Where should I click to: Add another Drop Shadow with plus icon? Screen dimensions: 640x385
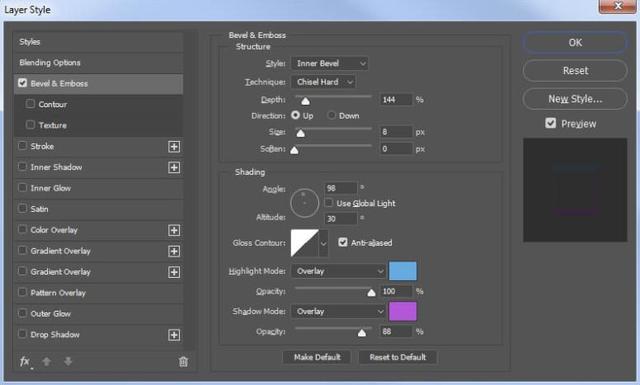pyautogui.click(x=174, y=335)
